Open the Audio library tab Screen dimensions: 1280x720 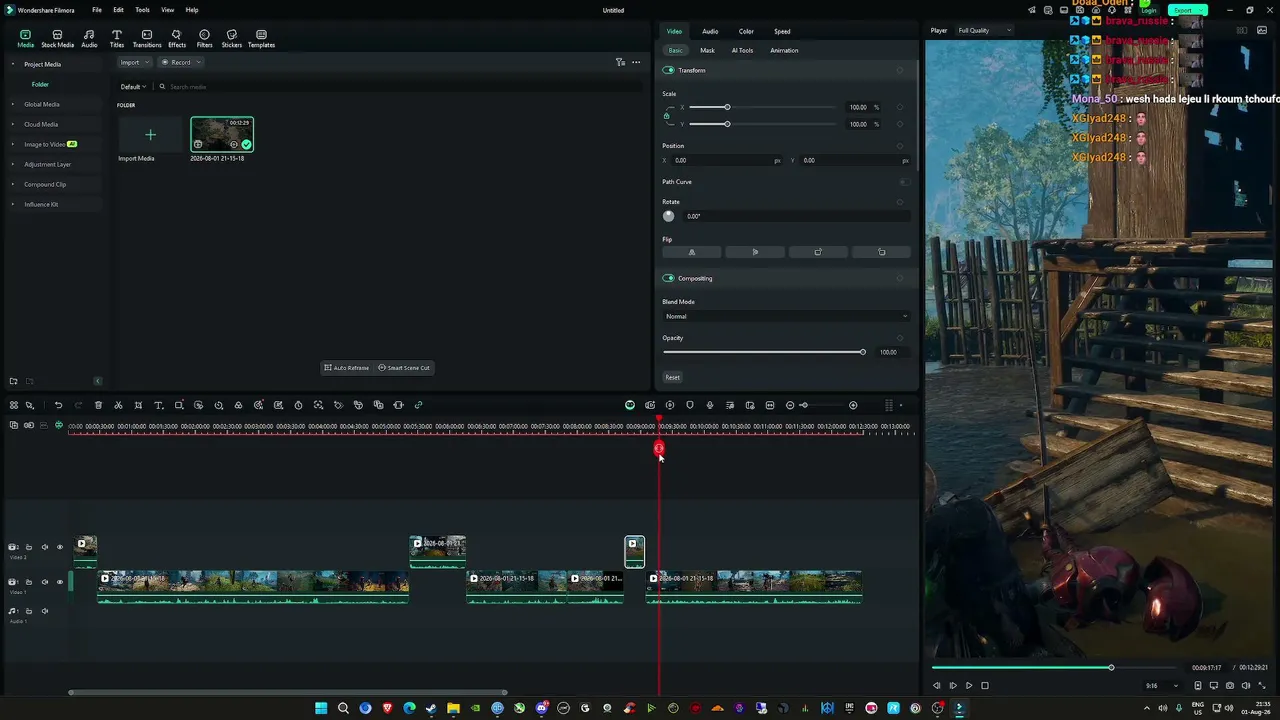[89, 39]
